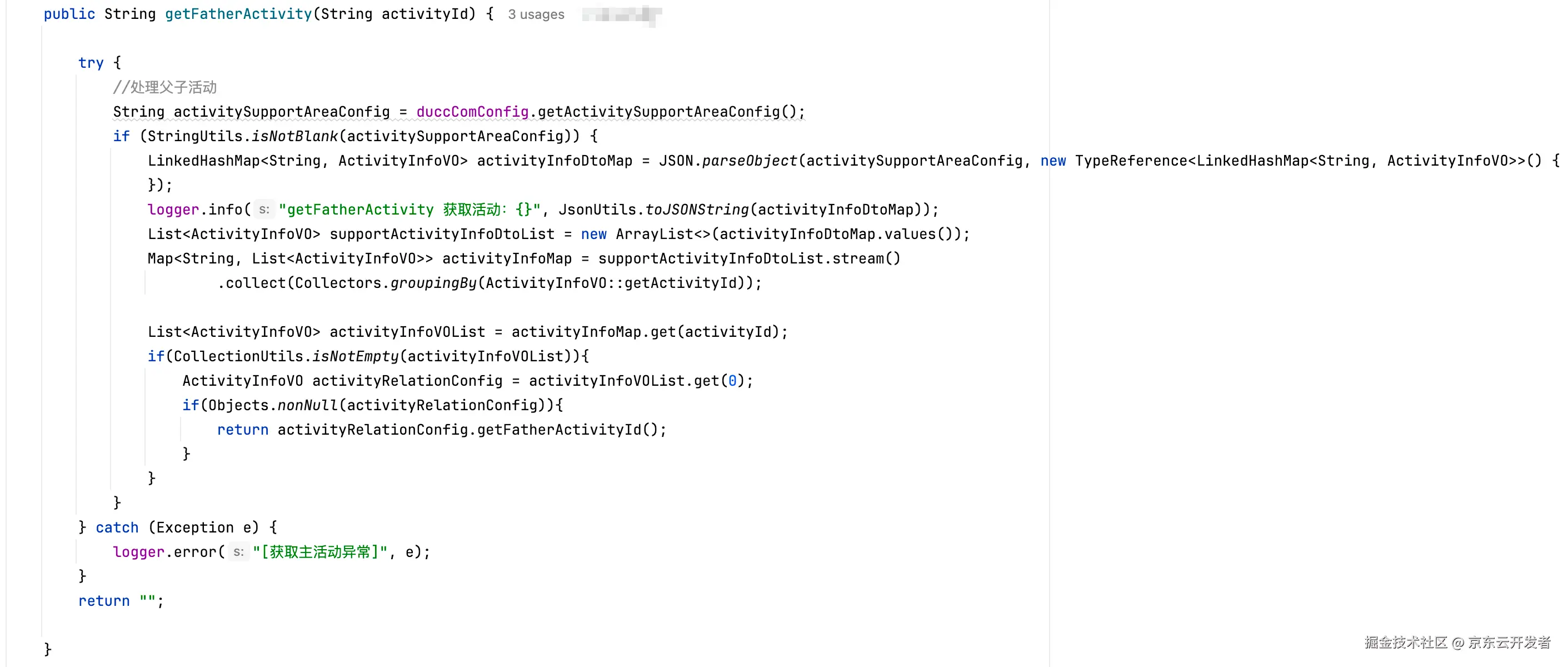Image resolution: width=1568 pixels, height=667 pixels.
Task: Click the TypeReference class name
Action: point(1130,161)
